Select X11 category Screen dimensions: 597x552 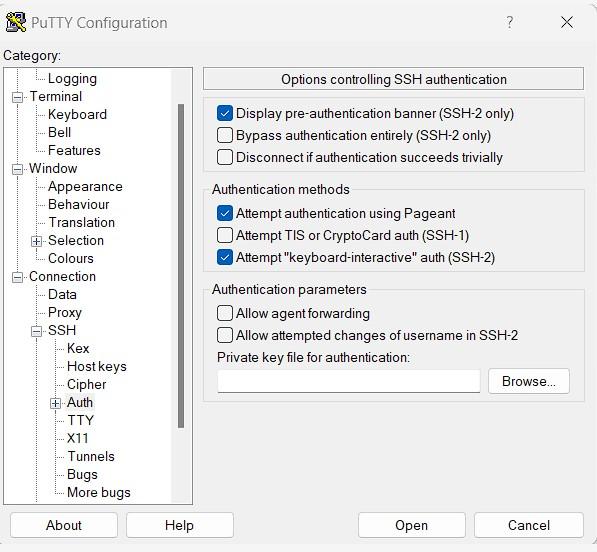(x=78, y=439)
